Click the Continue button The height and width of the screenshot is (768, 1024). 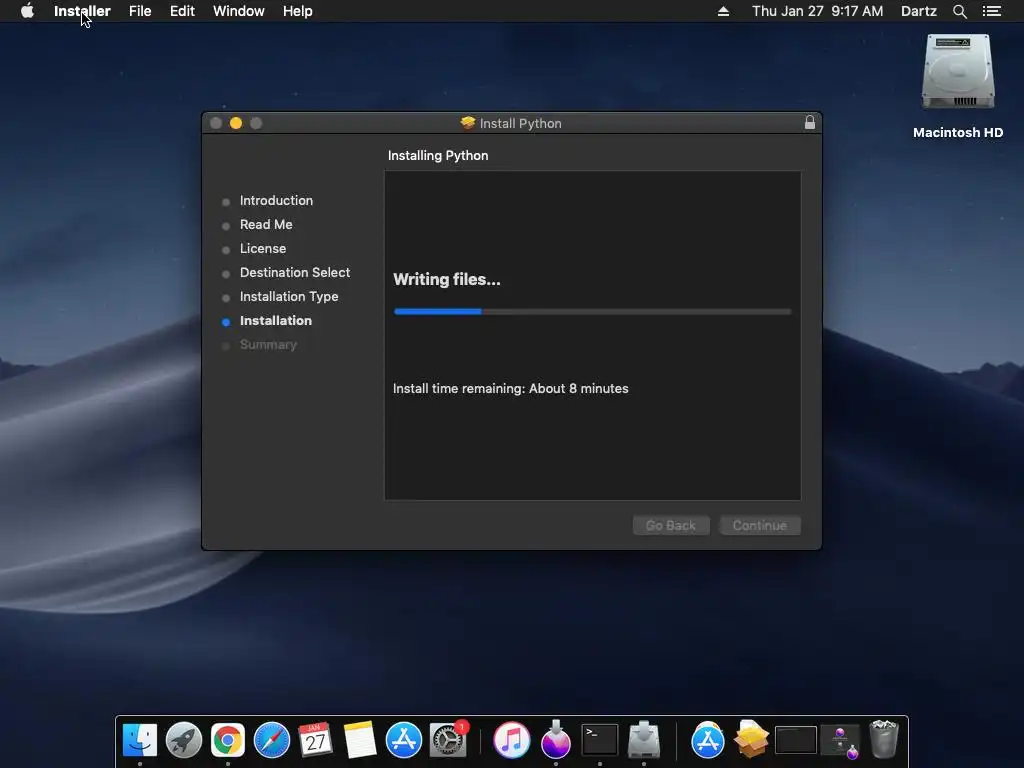click(760, 525)
